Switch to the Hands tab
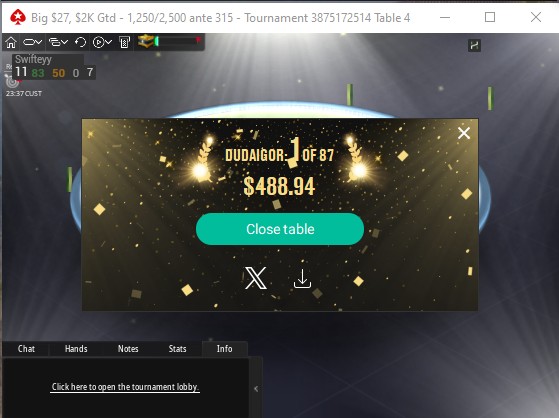Screen dimensions: 559x418 point(76,349)
